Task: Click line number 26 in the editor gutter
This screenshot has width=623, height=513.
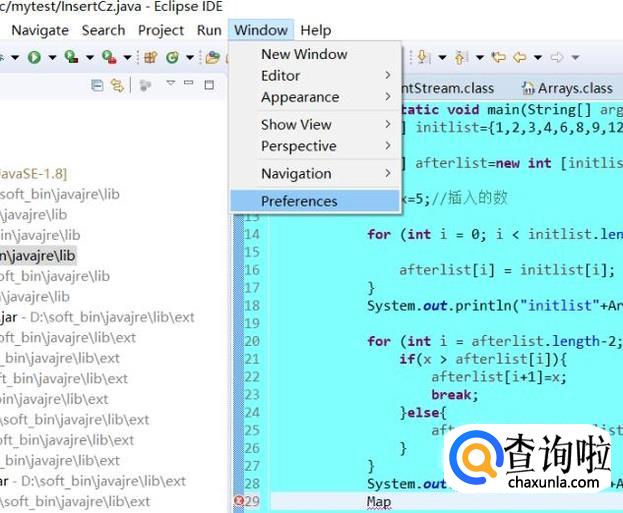Action: [x=252, y=448]
